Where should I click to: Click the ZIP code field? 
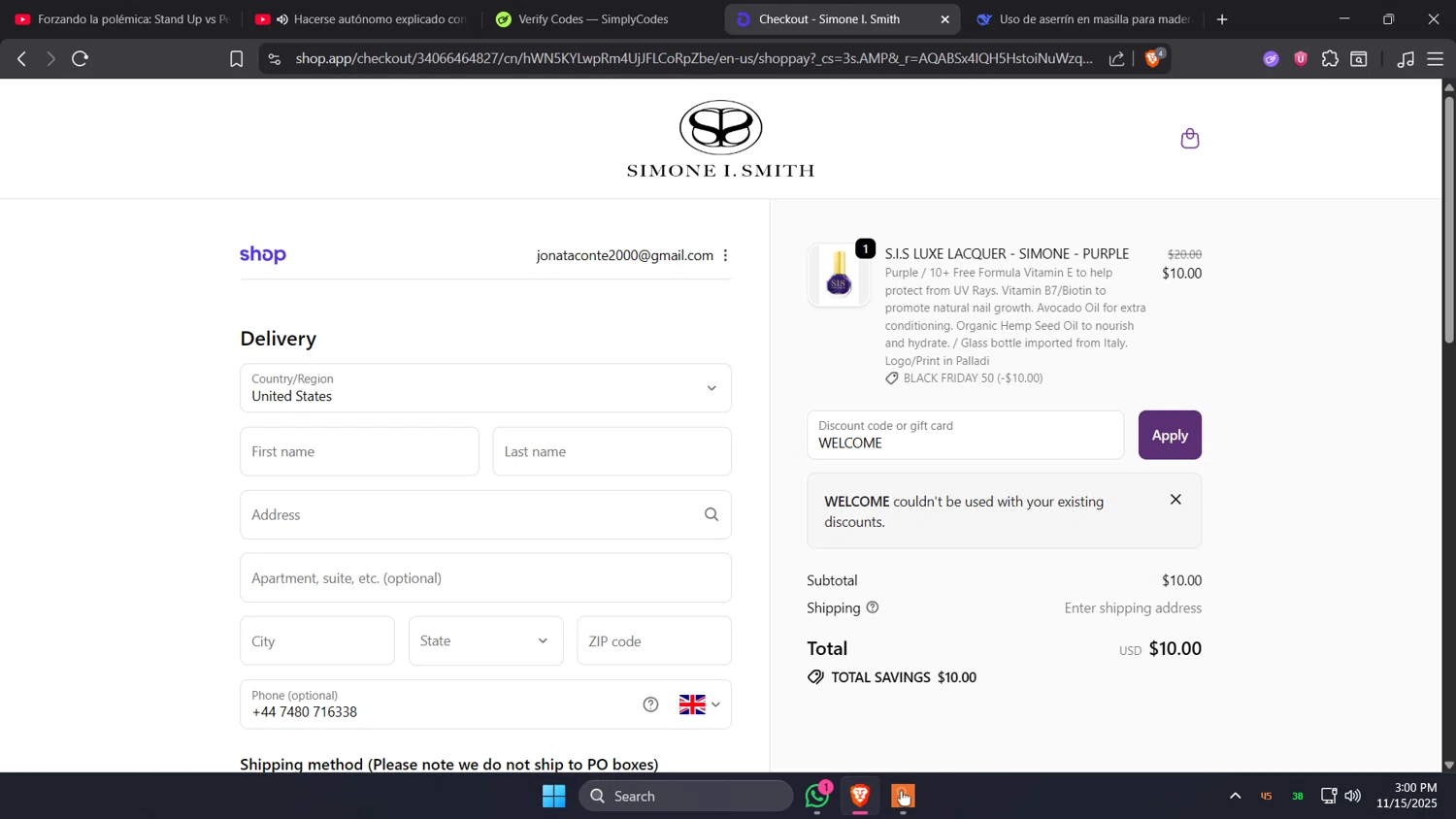654,640
